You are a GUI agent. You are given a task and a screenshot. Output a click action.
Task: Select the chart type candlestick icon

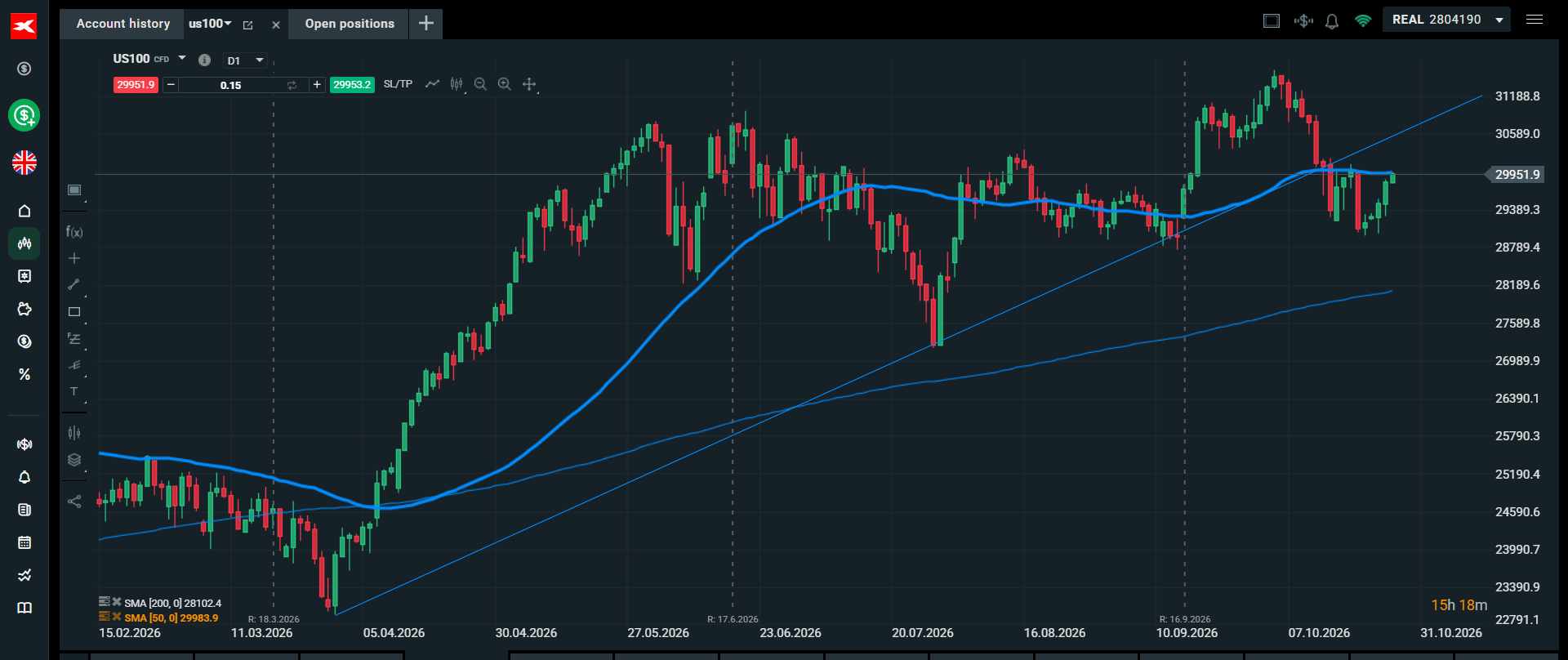click(x=457, y=84)
